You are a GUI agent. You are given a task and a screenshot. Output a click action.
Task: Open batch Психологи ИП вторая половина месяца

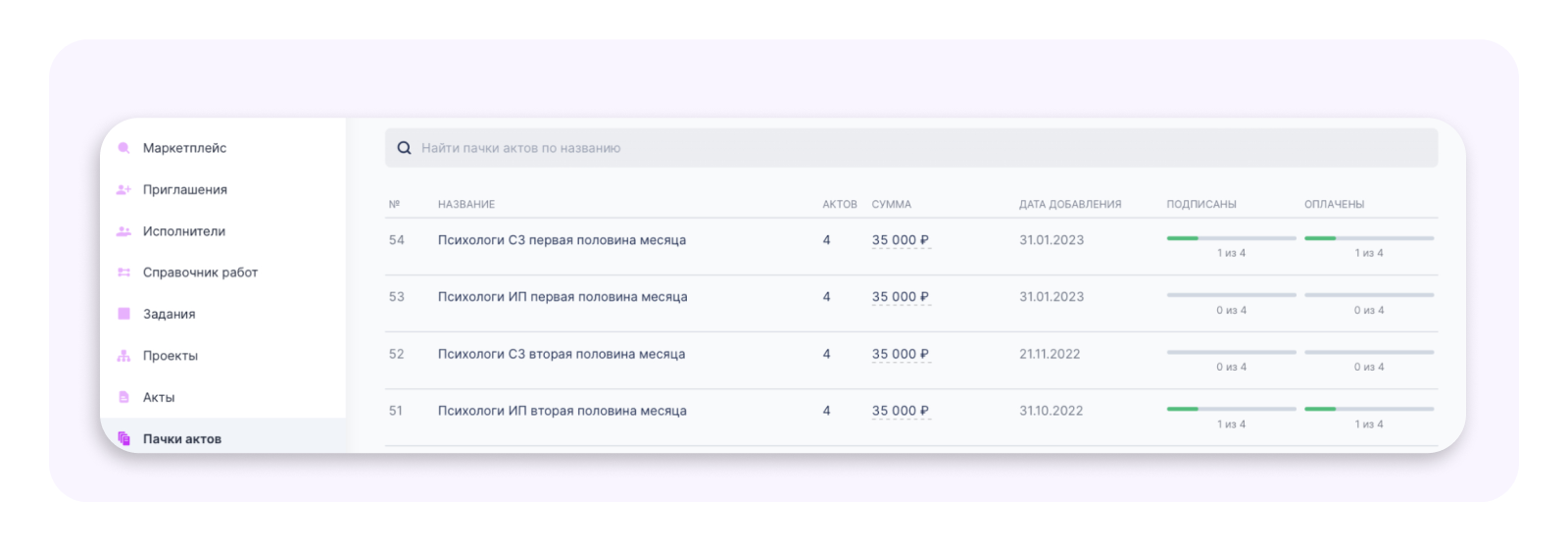562,411
